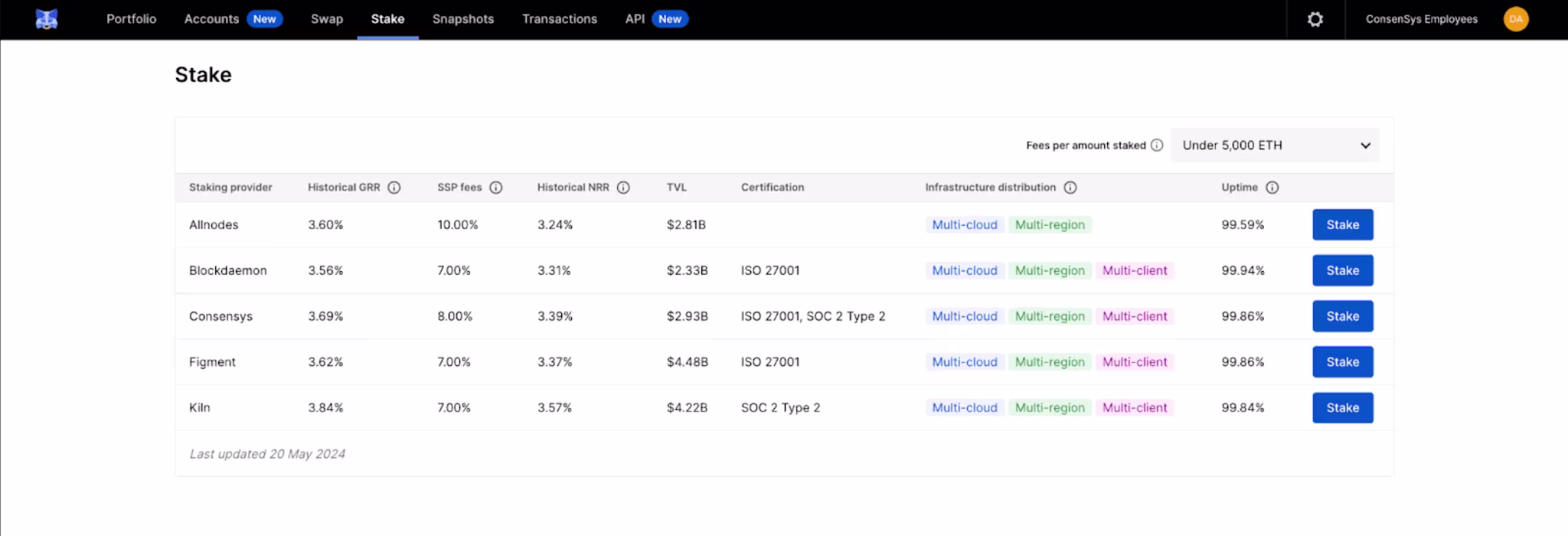Click Kiln's SOC 2 Type 2 certification

780,408
